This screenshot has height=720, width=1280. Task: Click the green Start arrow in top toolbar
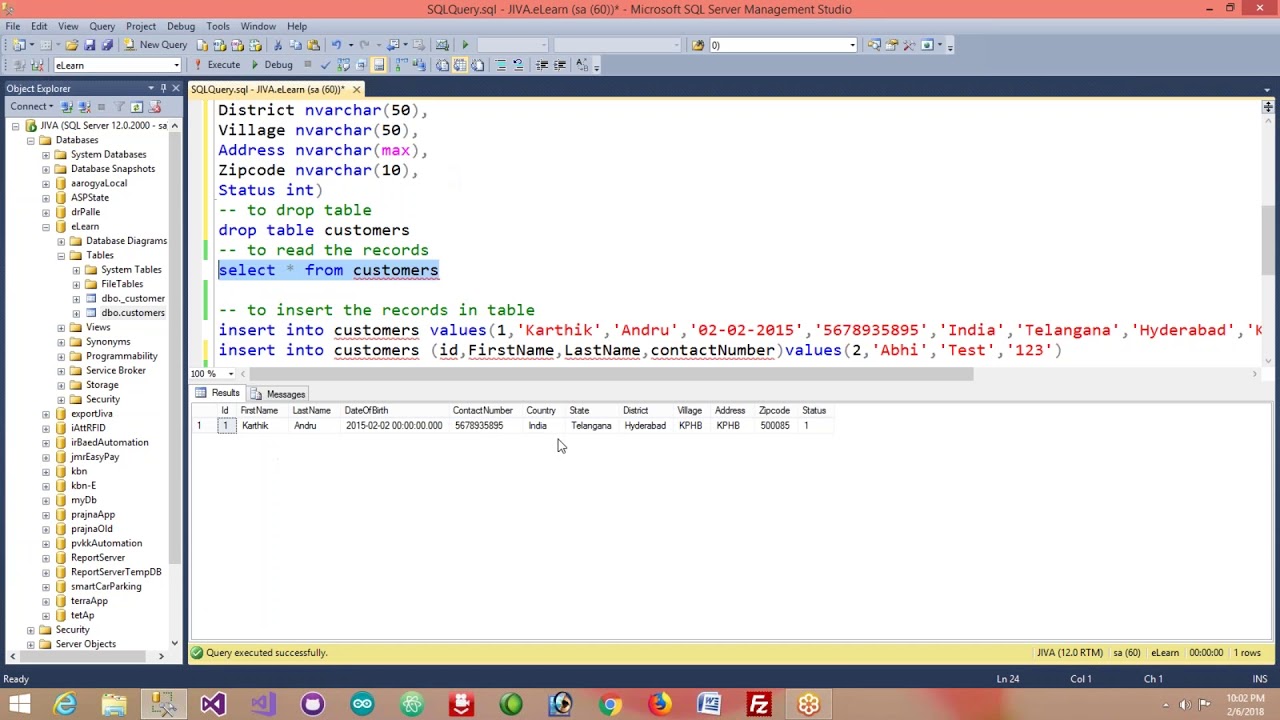point(465,45)
